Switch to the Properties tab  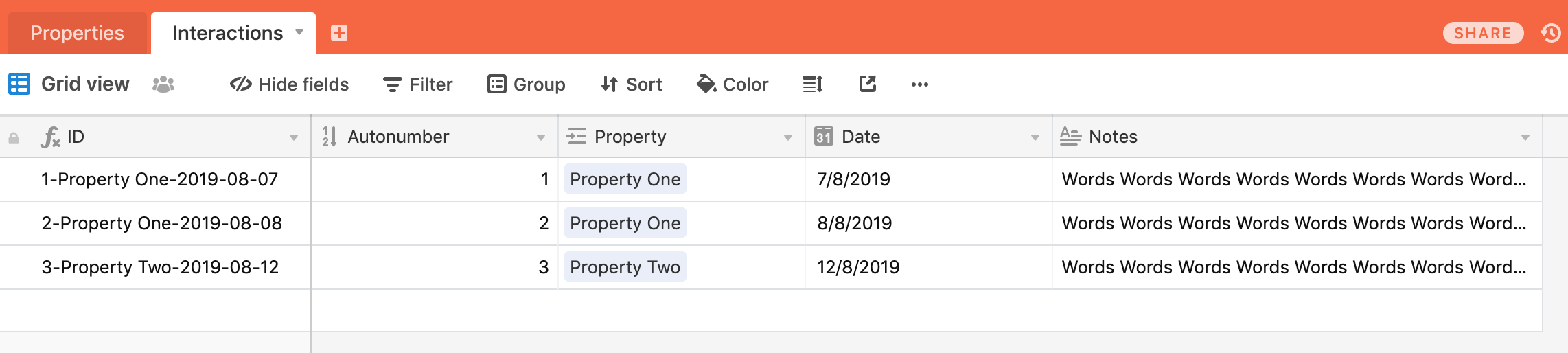click(x=77, y=33)
